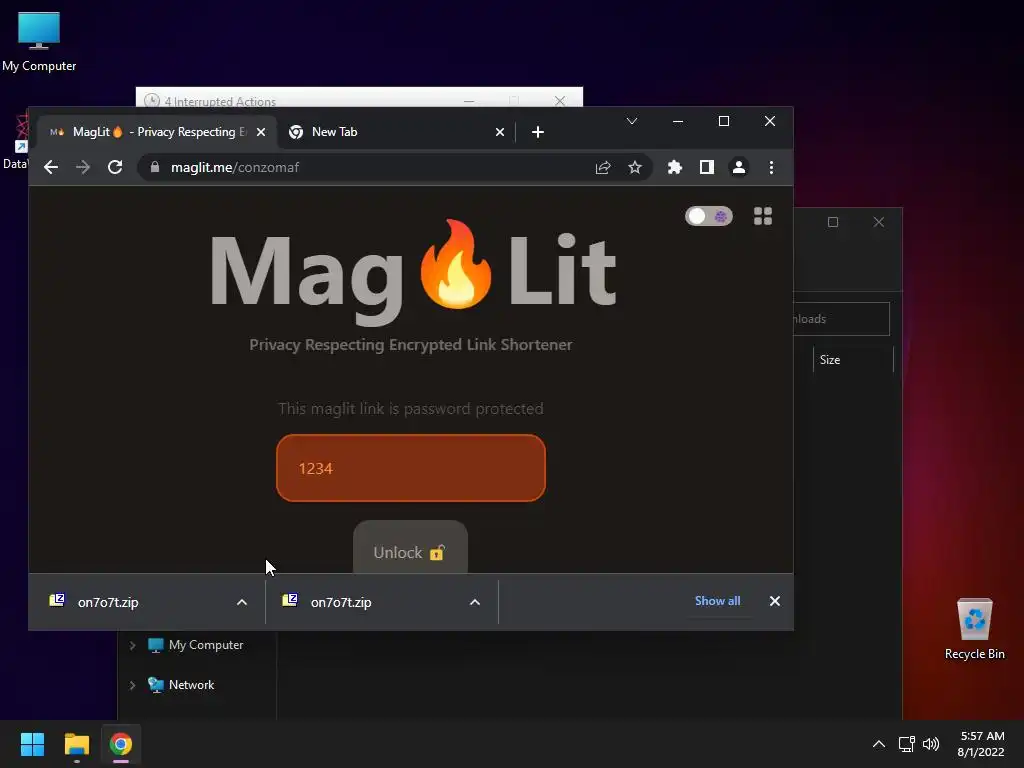Select the My Computer desktop icon

coord(39,42)
